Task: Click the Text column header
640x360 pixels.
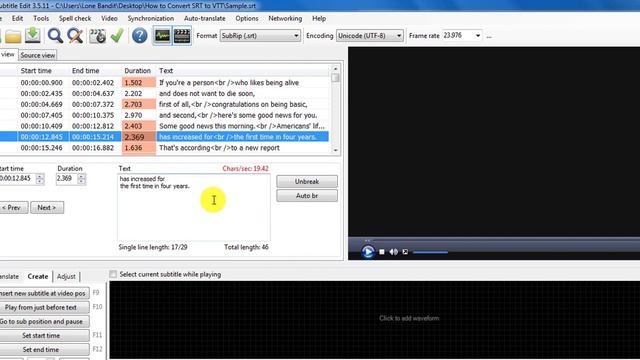Action: tap(166, 71)
